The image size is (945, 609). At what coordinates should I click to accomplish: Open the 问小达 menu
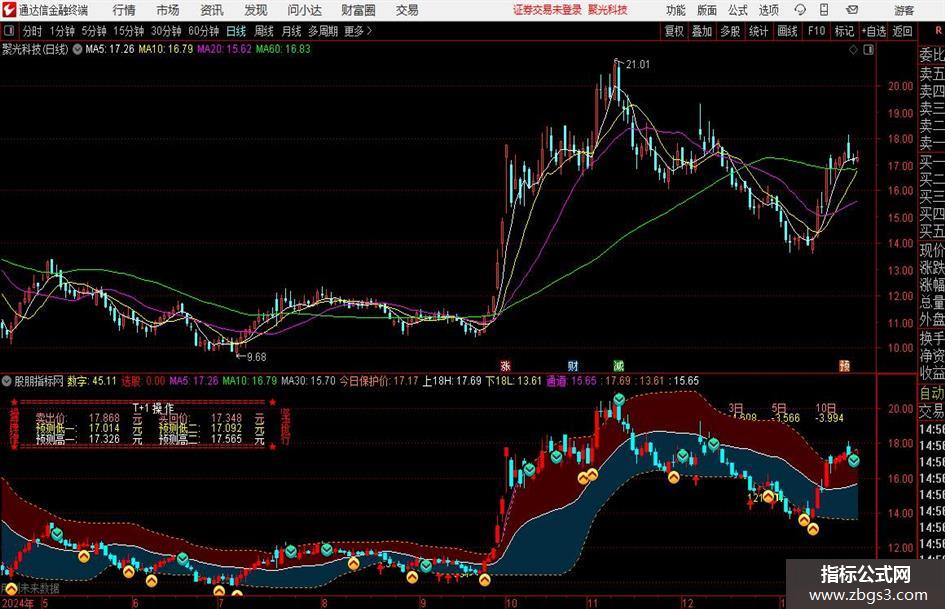point(304,10)
